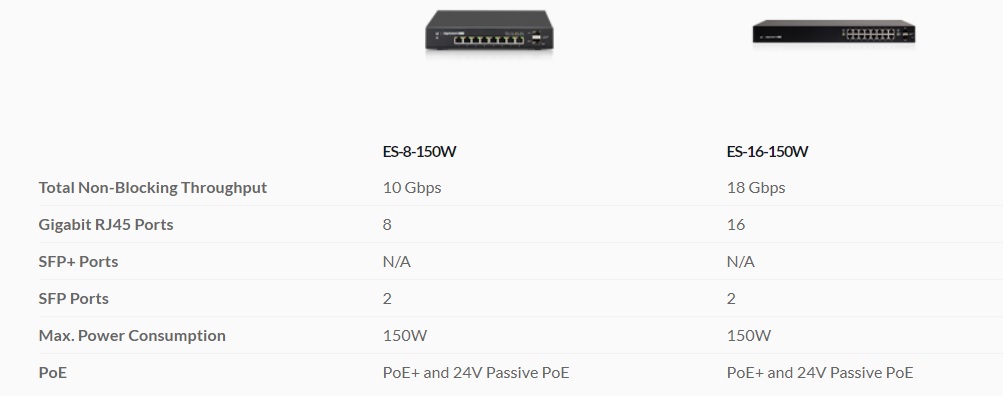The width and height of the screenshot is (1003, 396).
Task: Click the ES-8-150W RJ45 port count 8
Action: (387, 225)
